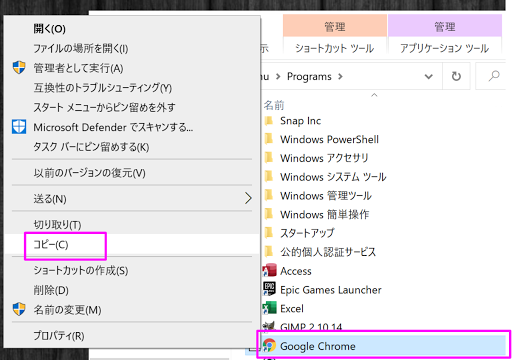
Task: Open the アプリケーション ツール ribbon tab
Action: (x=445, y=48)
